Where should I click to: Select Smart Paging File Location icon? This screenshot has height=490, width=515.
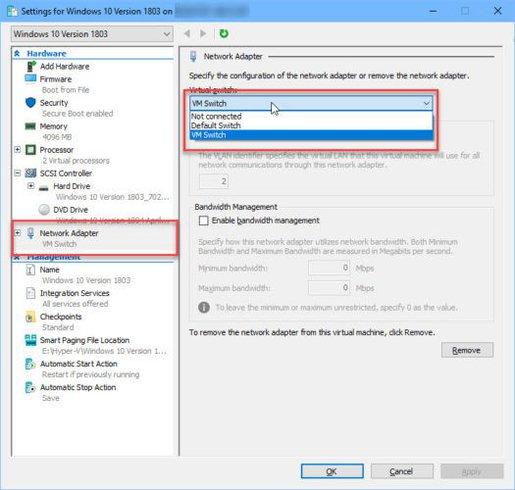(30, 340)
